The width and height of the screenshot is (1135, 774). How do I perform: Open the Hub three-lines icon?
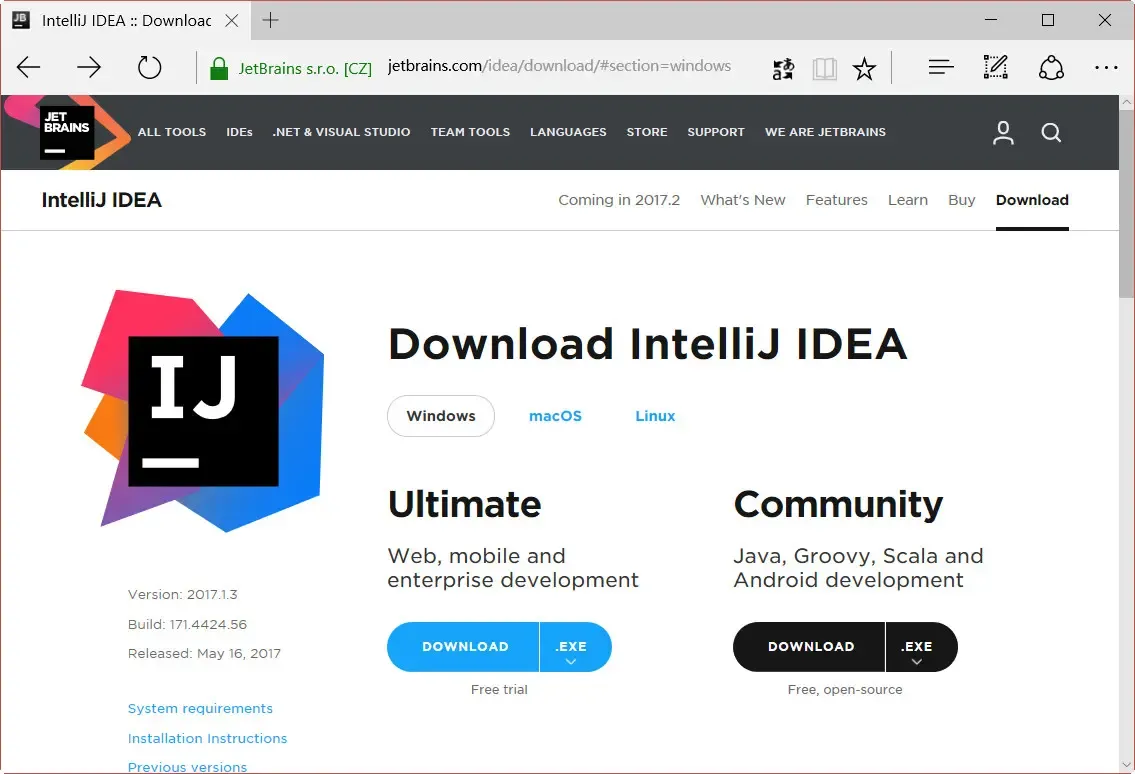point(941,67)
